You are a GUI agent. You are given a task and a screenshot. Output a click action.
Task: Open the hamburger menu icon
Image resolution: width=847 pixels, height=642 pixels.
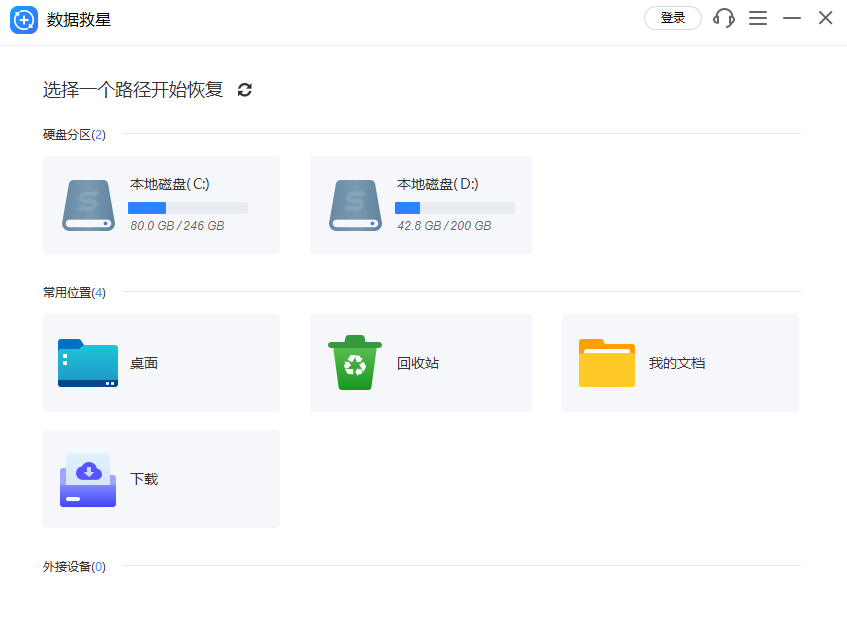(x=758, y=18)
